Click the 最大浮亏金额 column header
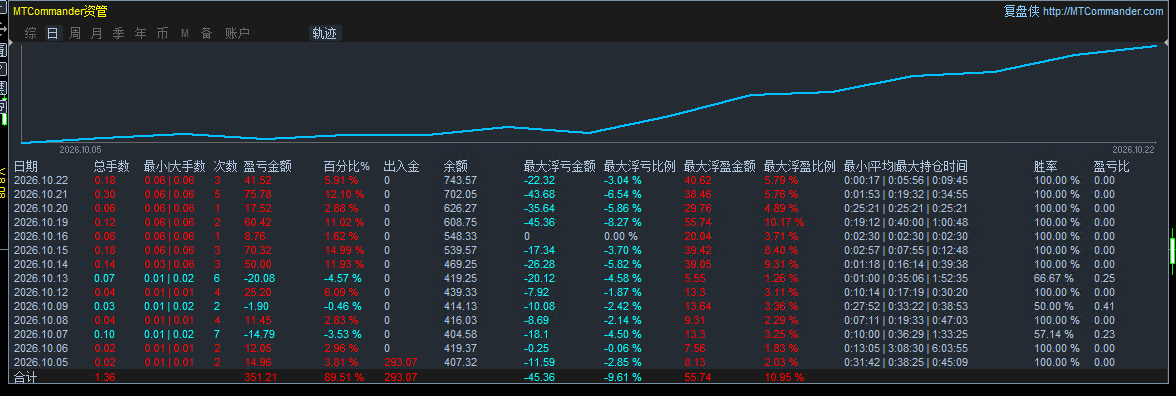 560,166
